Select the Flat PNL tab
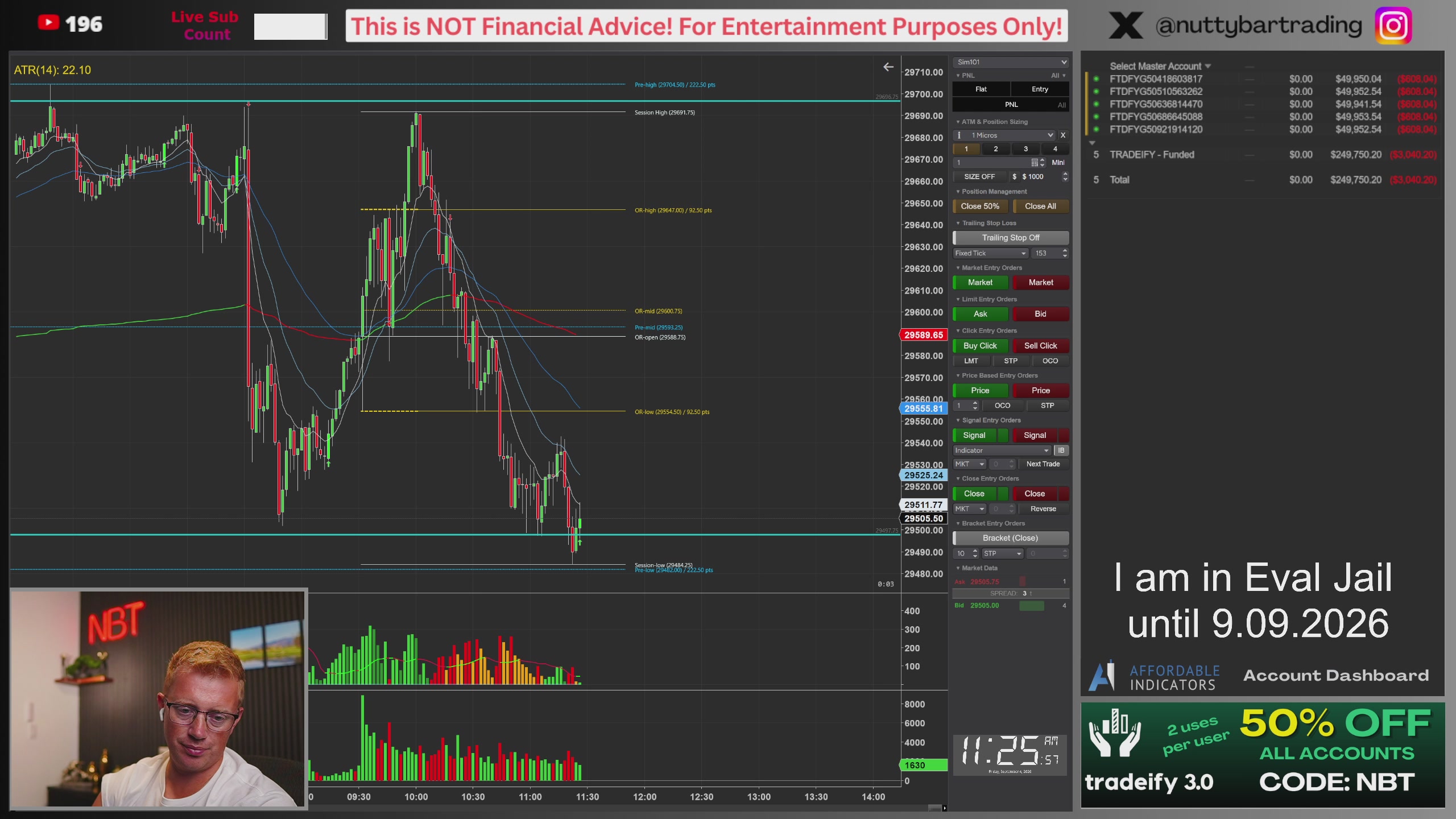This screenshot has height=819, width=1456. click(x=981, y=89)
